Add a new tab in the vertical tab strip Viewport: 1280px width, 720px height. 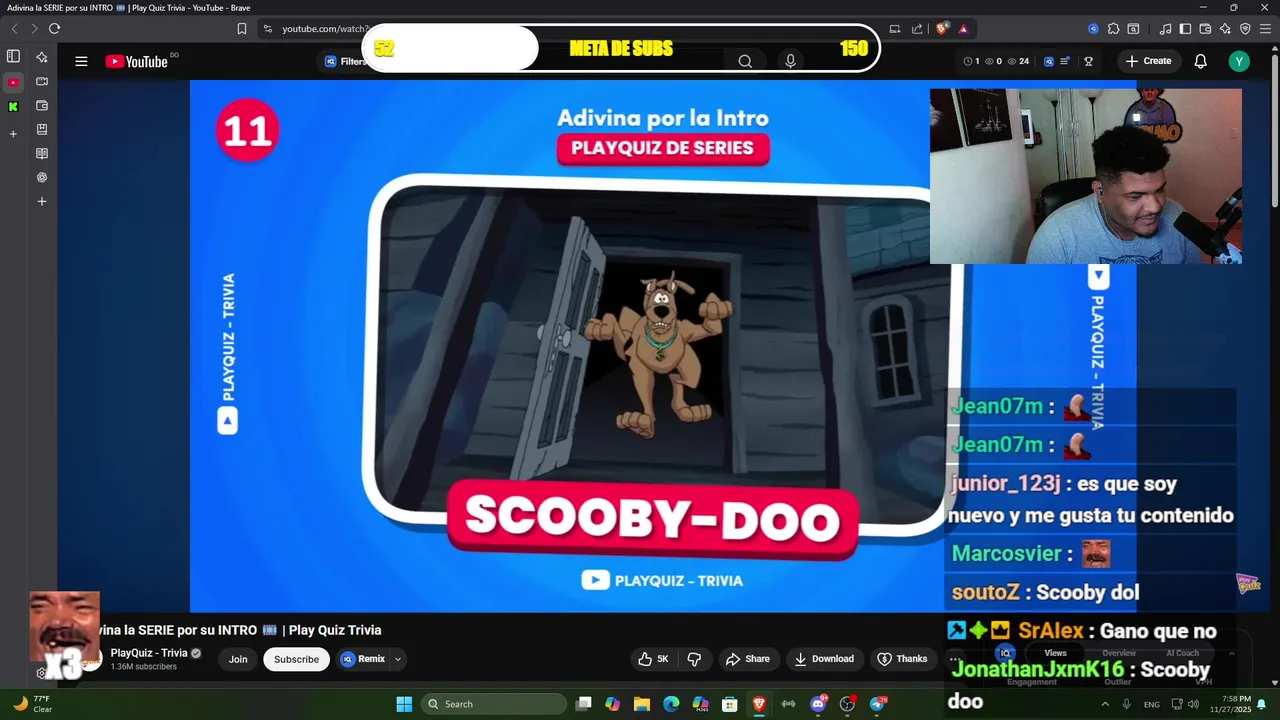[x=13, y=134]
